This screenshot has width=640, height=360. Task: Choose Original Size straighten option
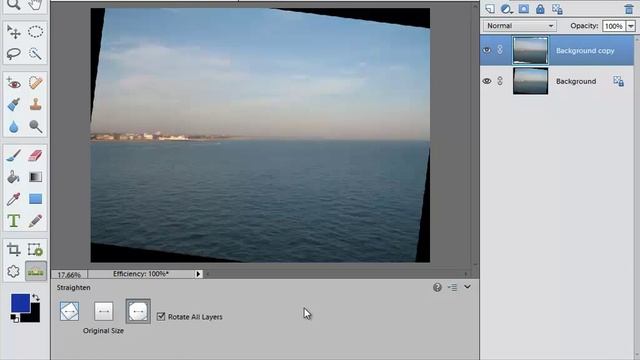click(x=138, y=311)
